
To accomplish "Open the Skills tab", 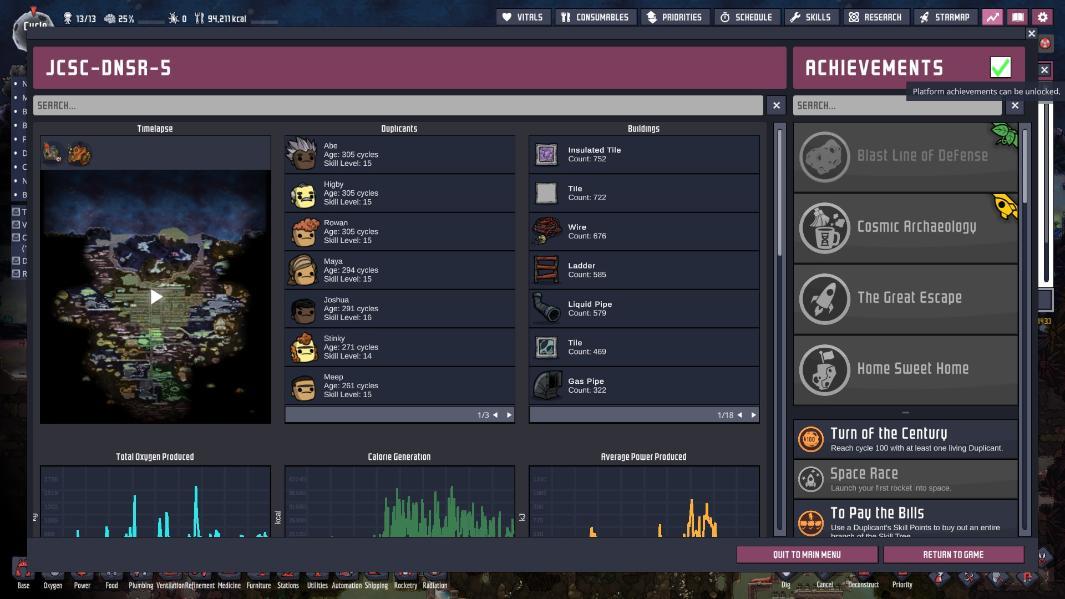I will pyautogui.click(x=810, y=17).
